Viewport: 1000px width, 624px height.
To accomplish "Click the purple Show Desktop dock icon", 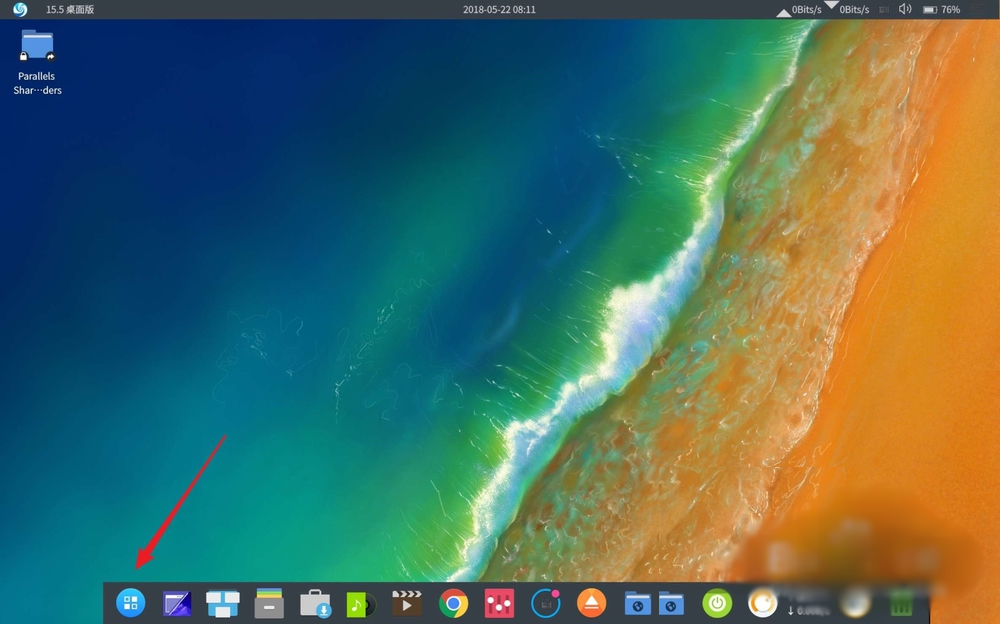I will [x=177, y=603].
